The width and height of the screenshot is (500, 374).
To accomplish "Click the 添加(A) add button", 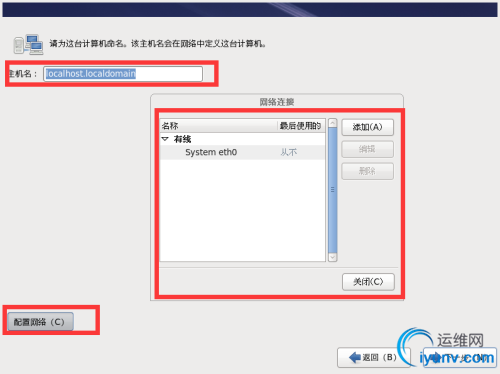I will pos(367,127).
